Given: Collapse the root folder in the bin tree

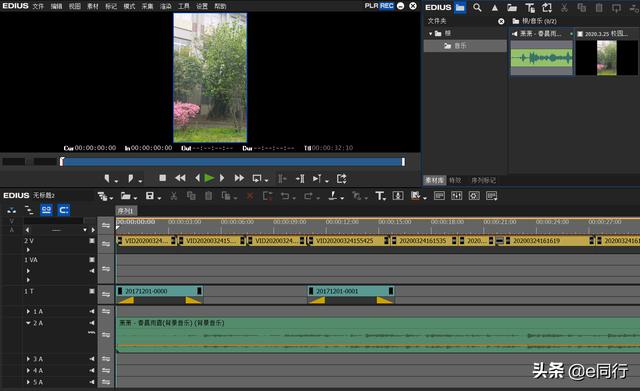Looking at the screenshot, I should point(430,33).
